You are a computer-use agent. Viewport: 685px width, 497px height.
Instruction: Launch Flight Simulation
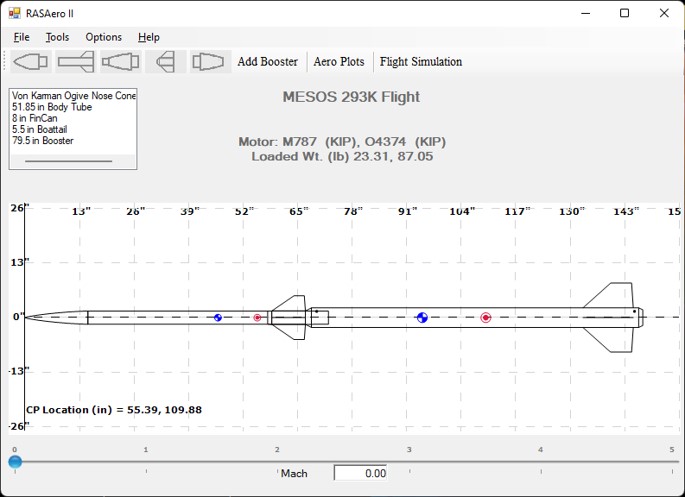click(x=421, y=62)
